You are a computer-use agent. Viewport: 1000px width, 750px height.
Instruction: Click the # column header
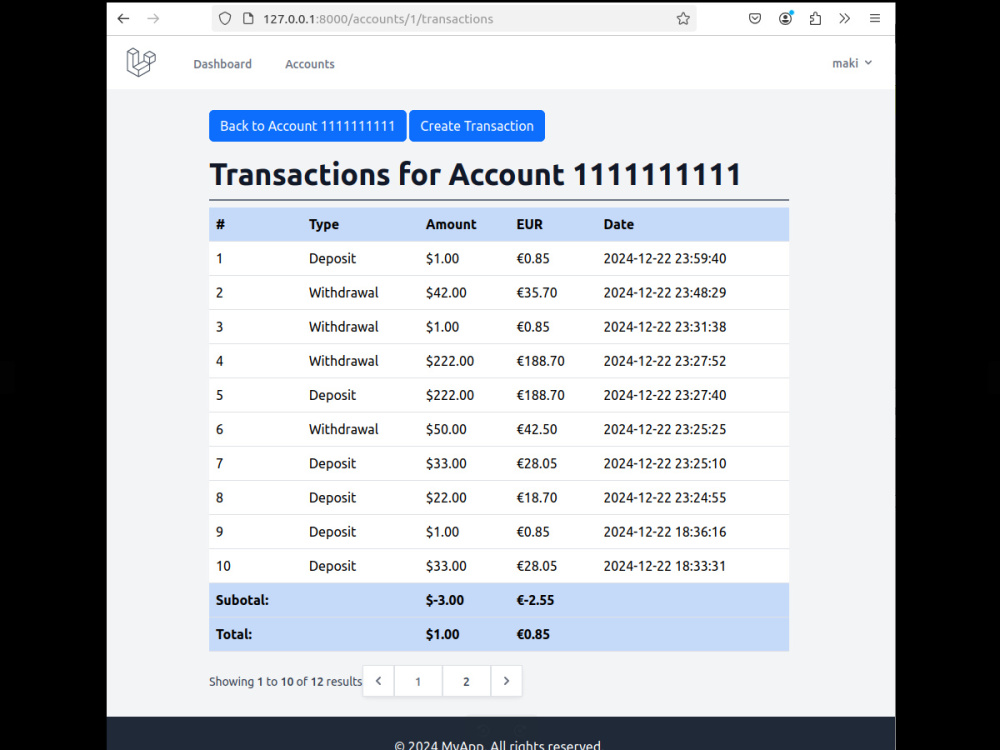pos(221,224)
